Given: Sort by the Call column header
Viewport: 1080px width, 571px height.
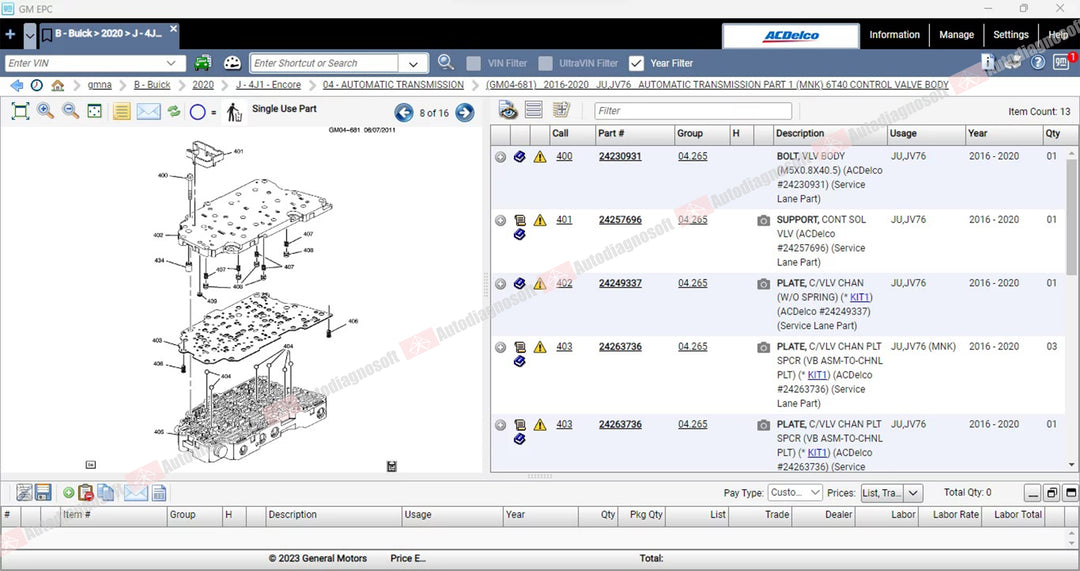Looking at the screenshot, I should [572, 134].
